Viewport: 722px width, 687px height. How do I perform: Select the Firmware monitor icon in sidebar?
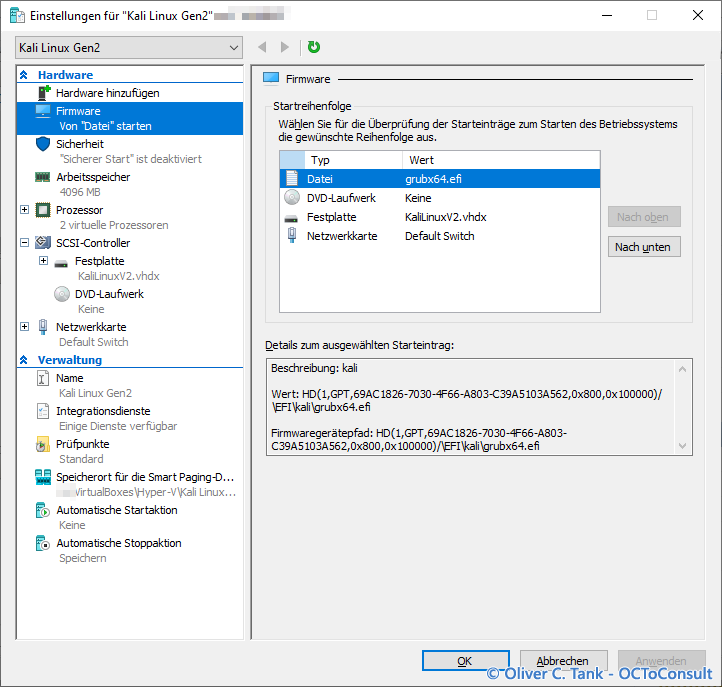point(43,111)
